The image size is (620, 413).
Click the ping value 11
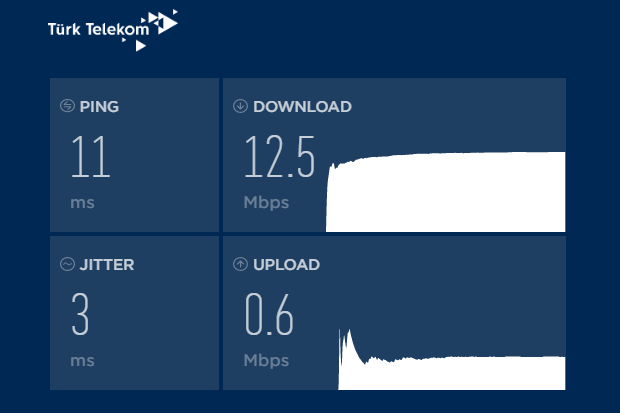click(91, 156)
